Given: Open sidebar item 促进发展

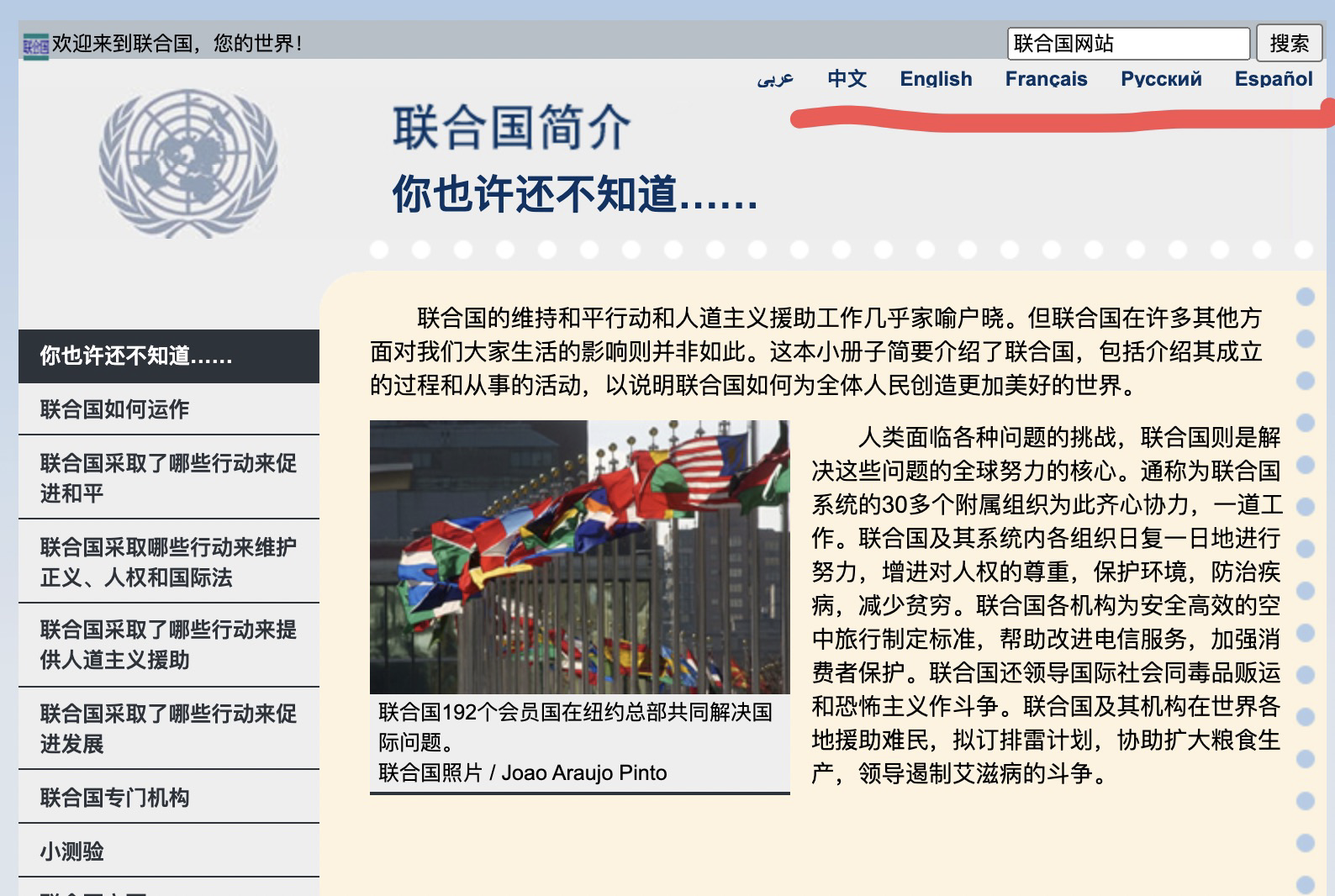Looking at the screenshot, I should [169, 728].
